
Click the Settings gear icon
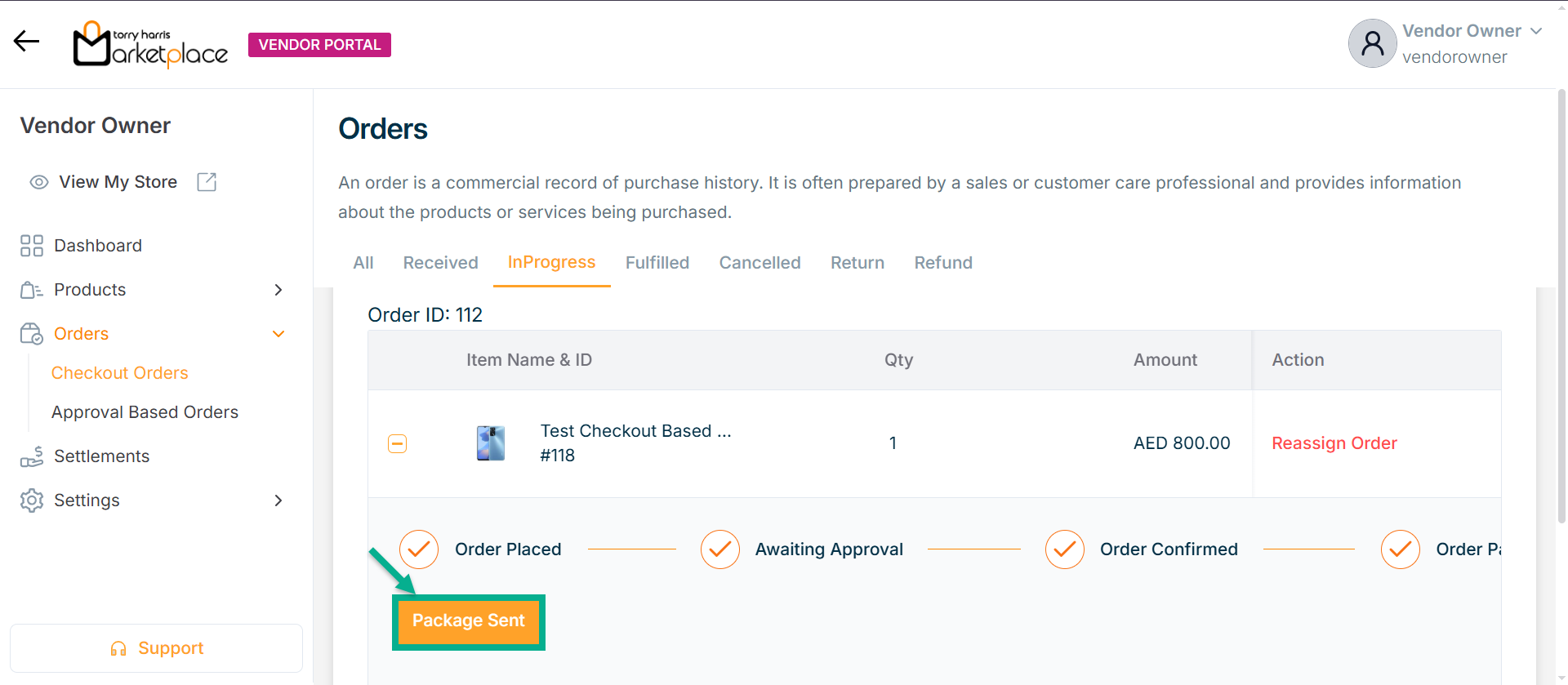pos(32,500)
